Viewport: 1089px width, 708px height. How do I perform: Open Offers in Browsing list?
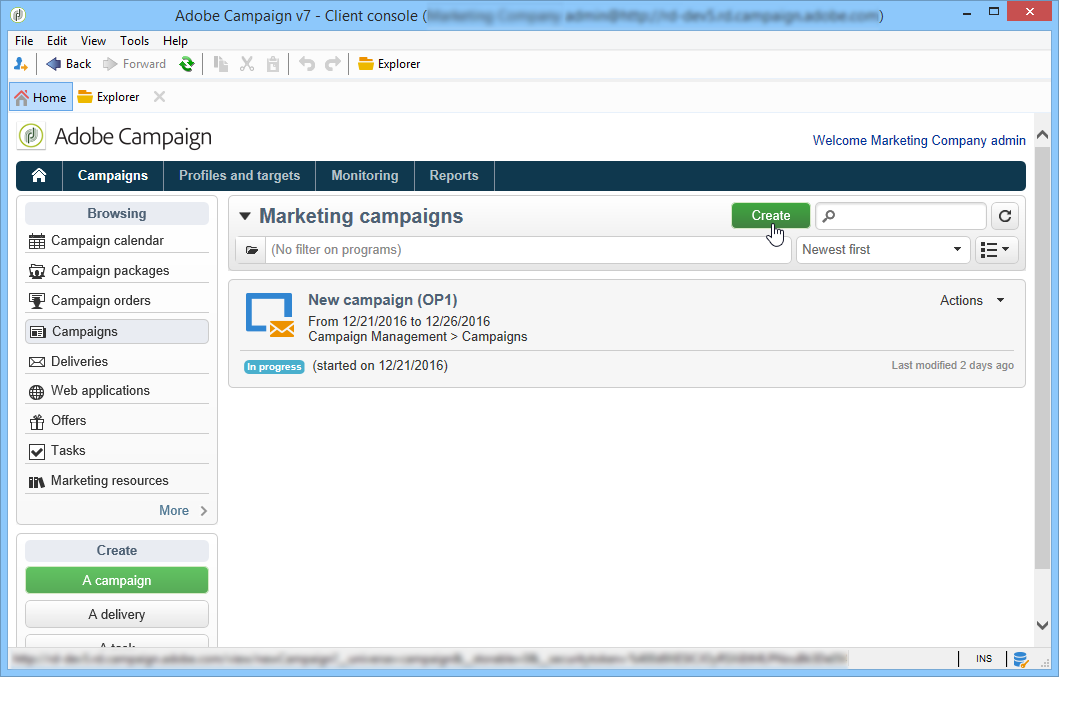[x=117, y=420]
